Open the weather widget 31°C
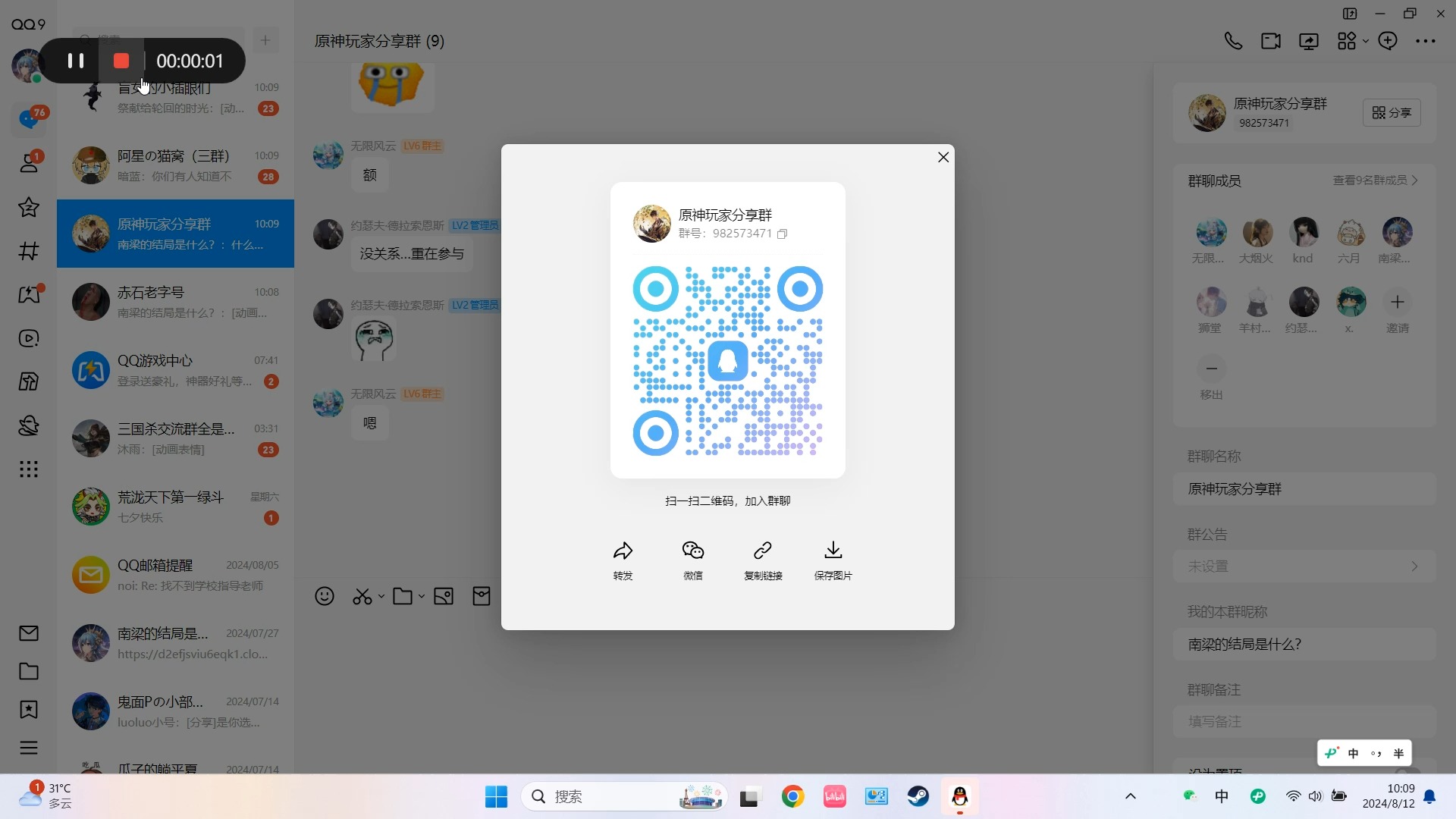Viewport: 1456px width, 819px height. (47, 796)
